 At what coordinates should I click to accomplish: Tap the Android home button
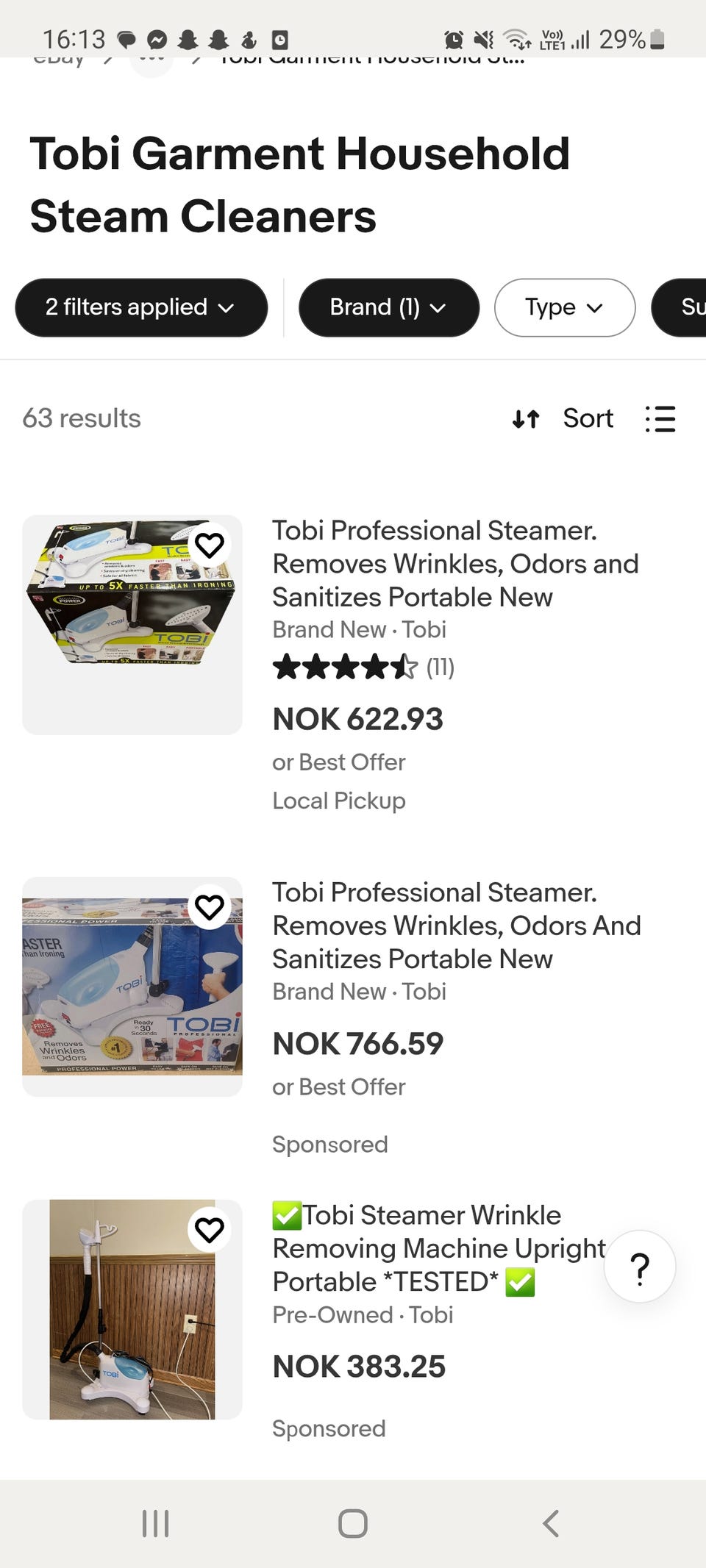[x=353, y=1523]
